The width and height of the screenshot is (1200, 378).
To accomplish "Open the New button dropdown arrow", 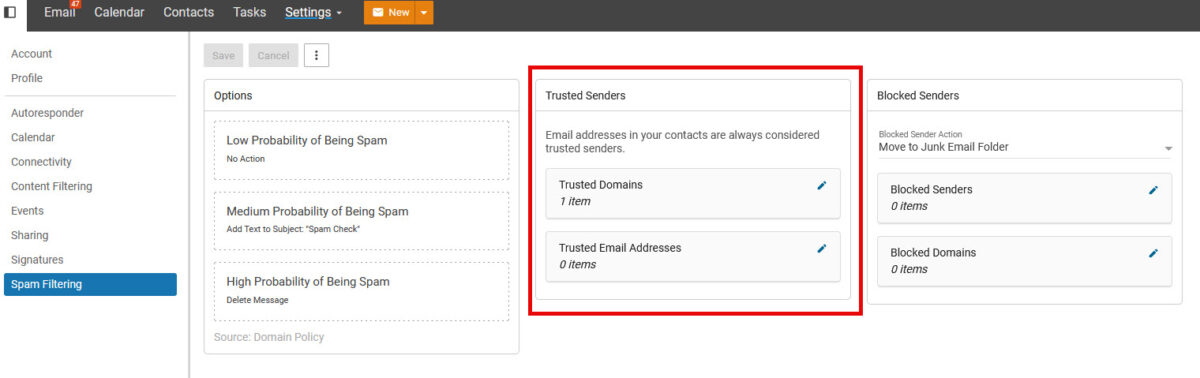I will tap(424, 12).
